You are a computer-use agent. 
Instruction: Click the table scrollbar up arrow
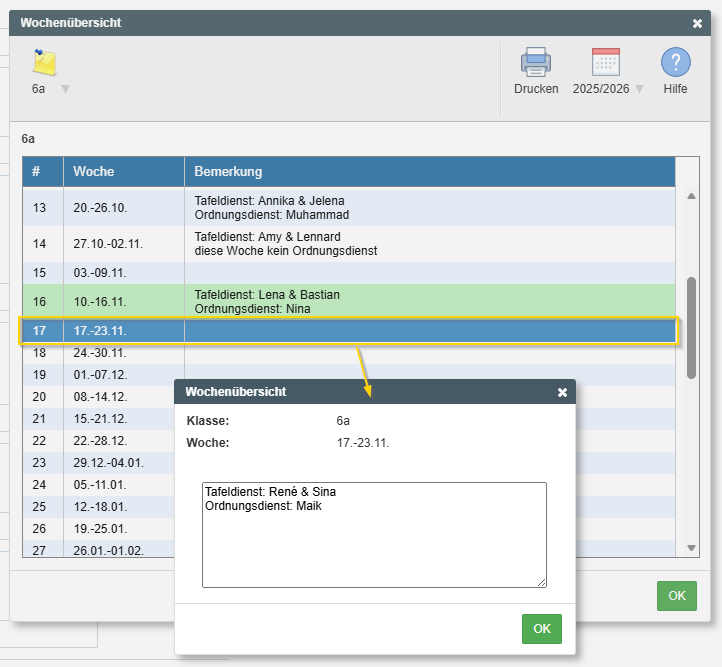(691, 196)
